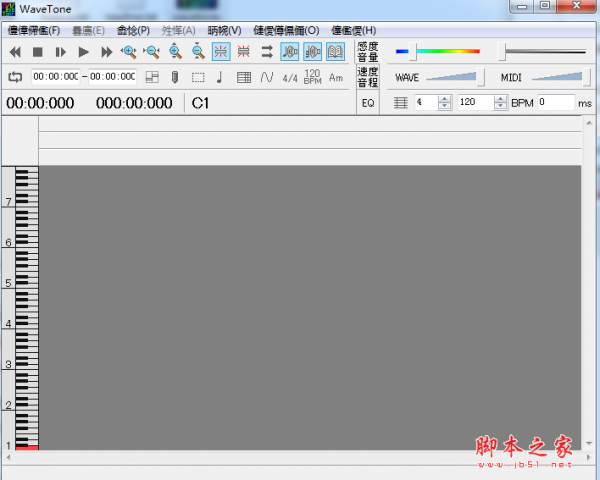This screenshot has height=480, width=600.
Task: Click the vertical scrollbar down arrow
Action: click(x=589, y=443)
